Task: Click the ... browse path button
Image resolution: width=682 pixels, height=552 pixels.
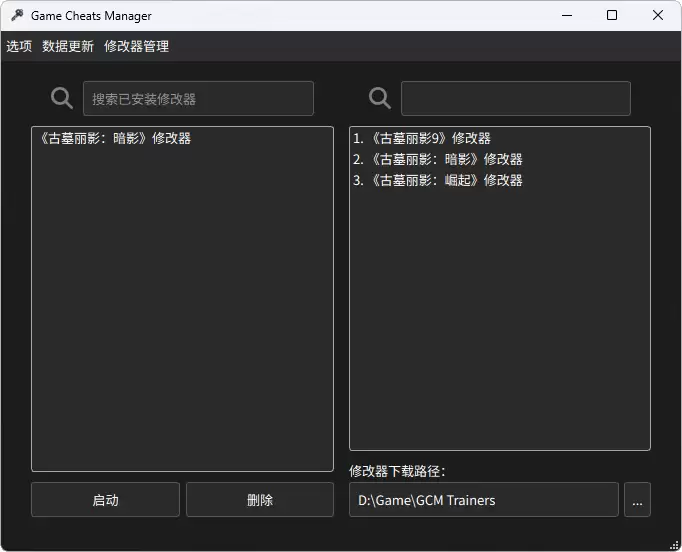Action: point(637,500)
